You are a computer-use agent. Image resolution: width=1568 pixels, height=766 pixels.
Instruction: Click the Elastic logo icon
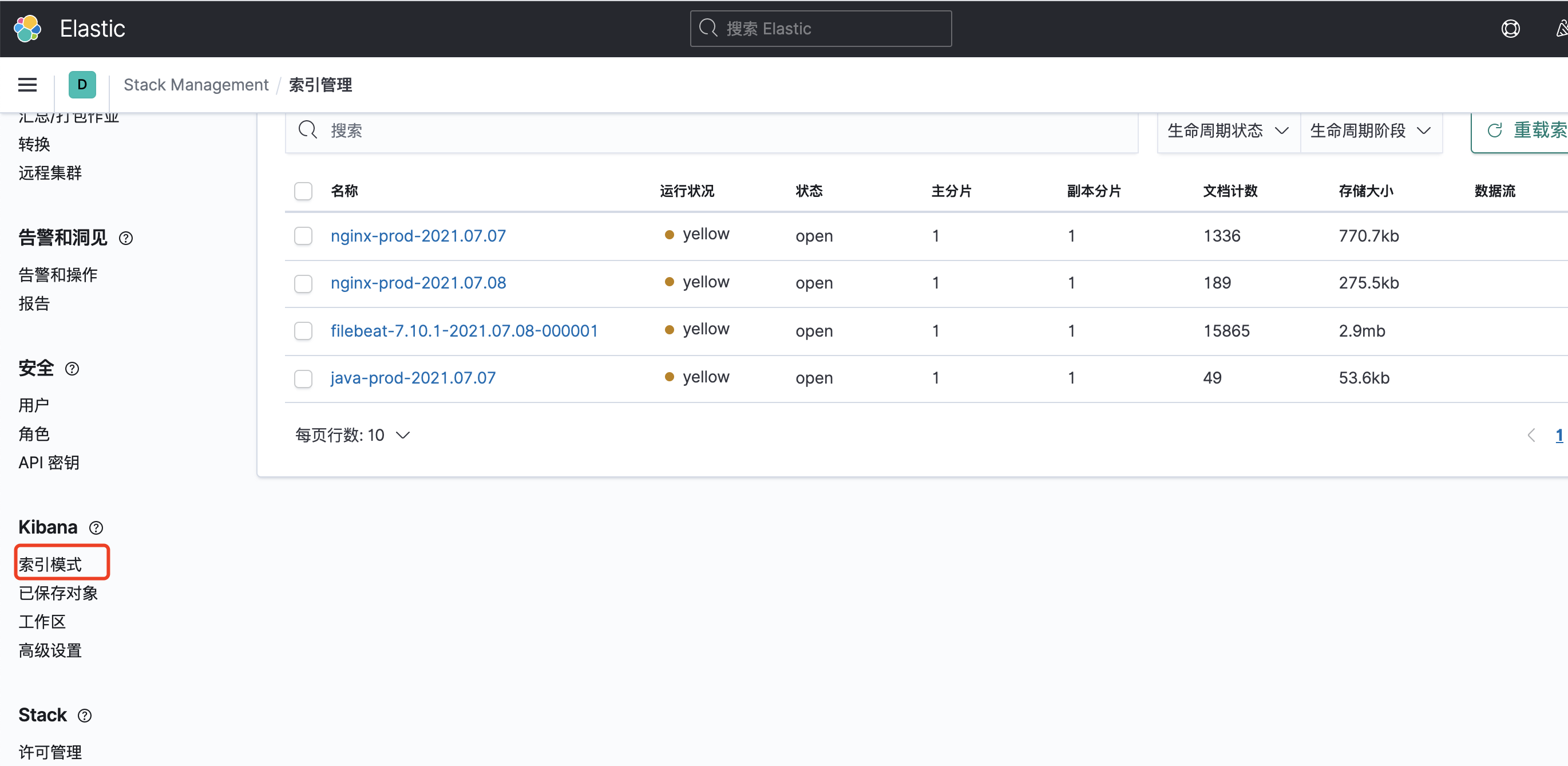click(27, 29)
